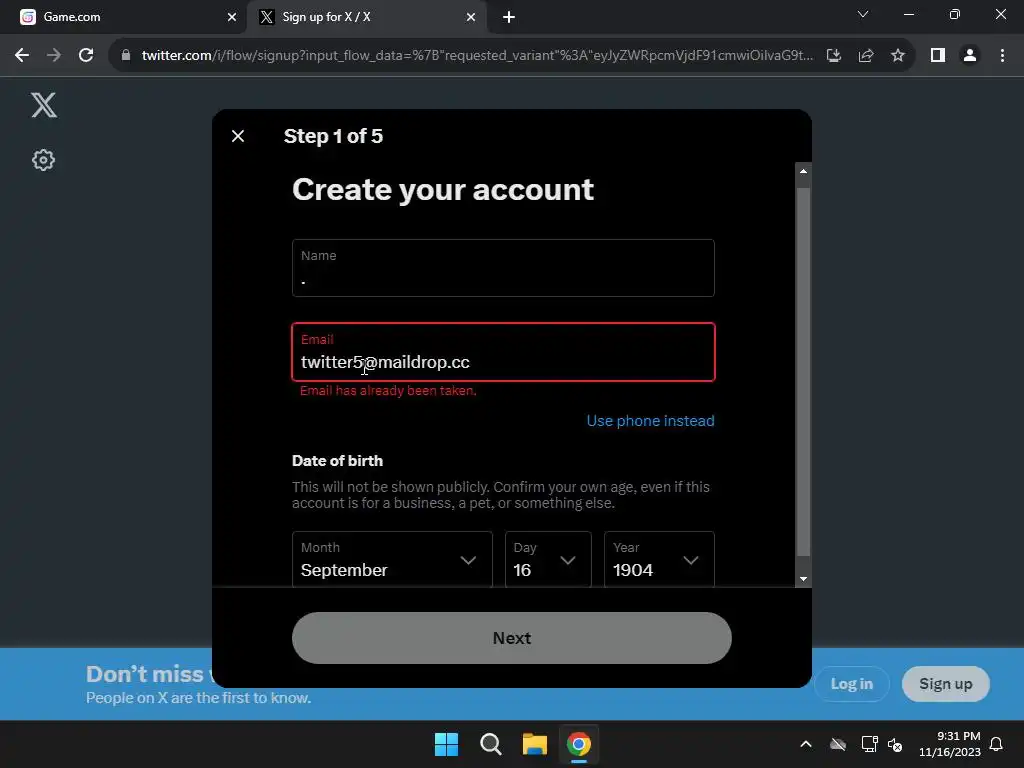The image size is (1024, 768).
Task: Click the Email input field
Action: pos(503,351)
